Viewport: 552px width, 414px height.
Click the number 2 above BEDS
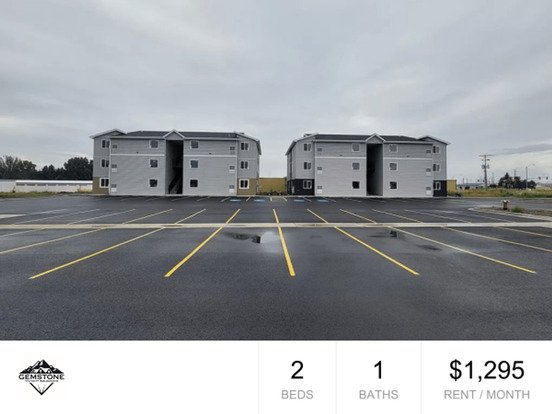pos(297,370)
